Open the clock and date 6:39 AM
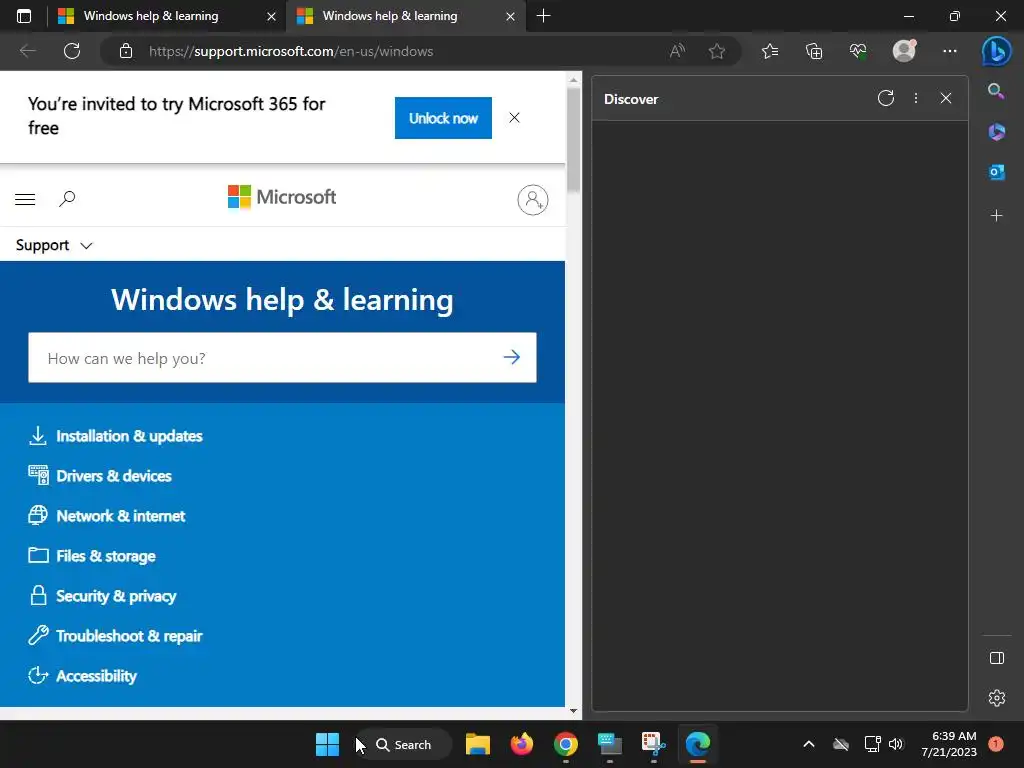Screen dimensions: 1024x768 [949, 744]
